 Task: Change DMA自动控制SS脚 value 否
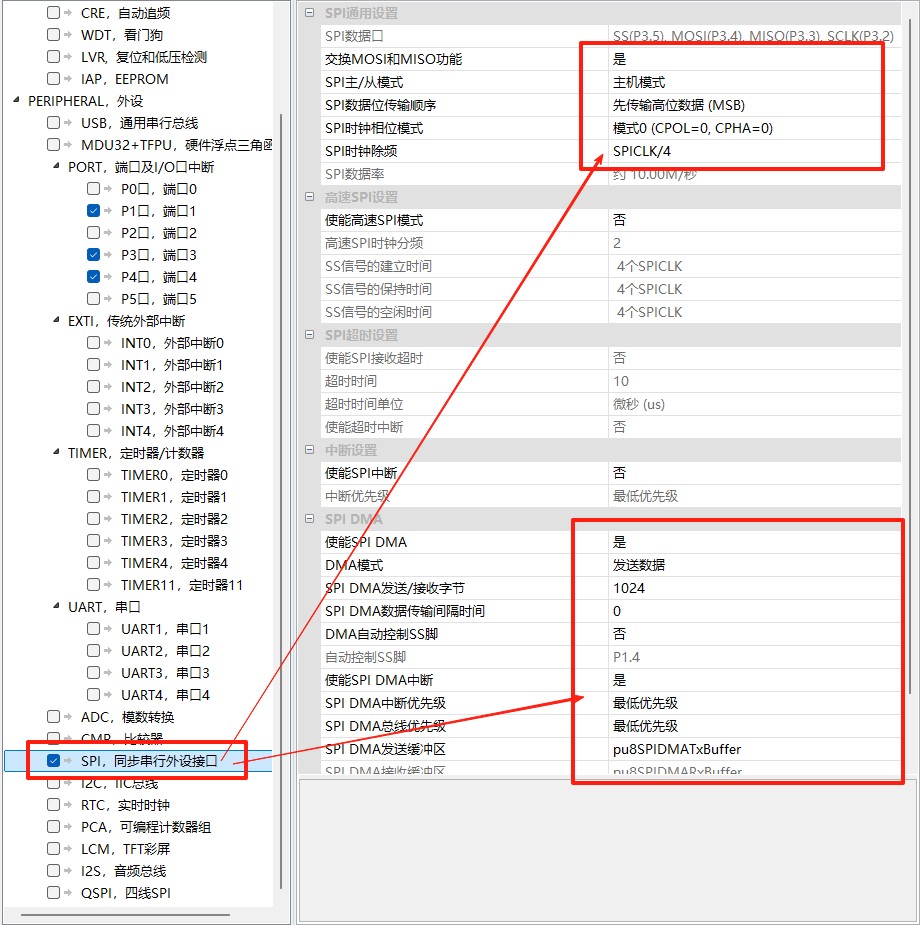click(754, 634)
